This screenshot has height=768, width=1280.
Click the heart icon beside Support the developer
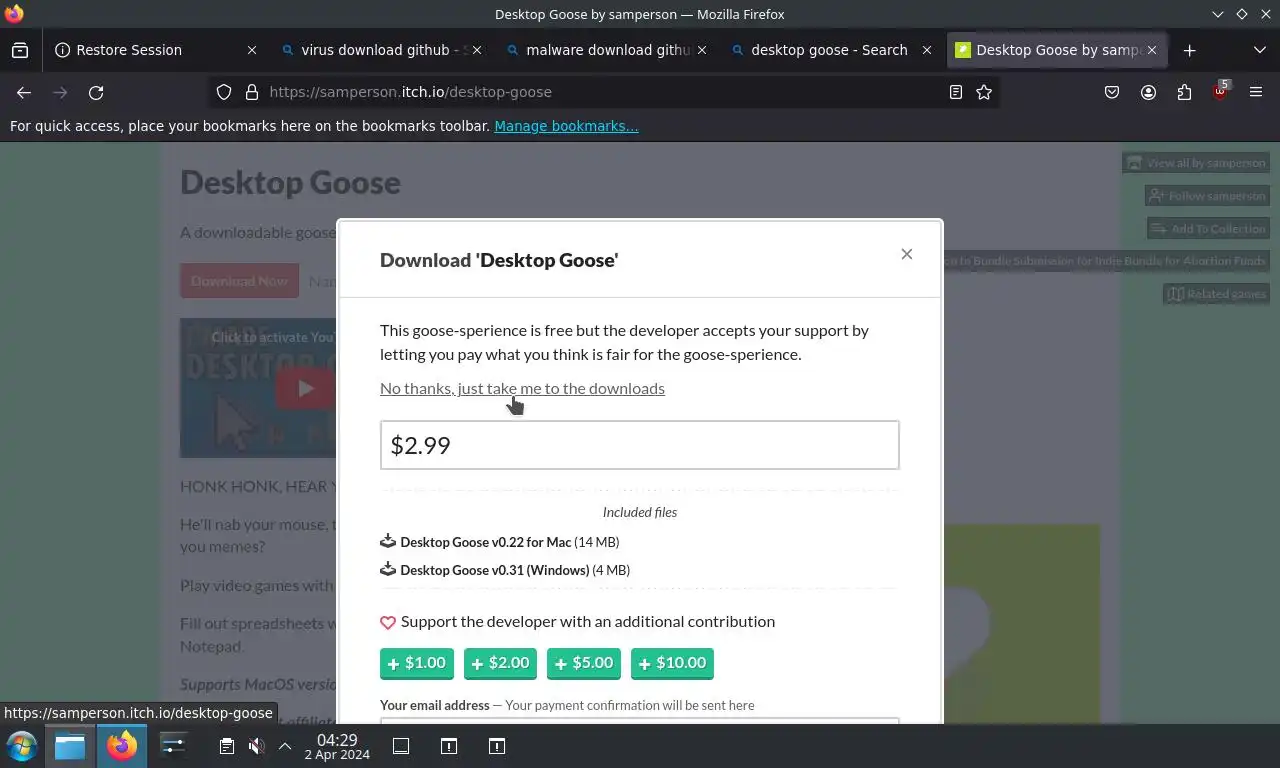click(x=388, y=622)
